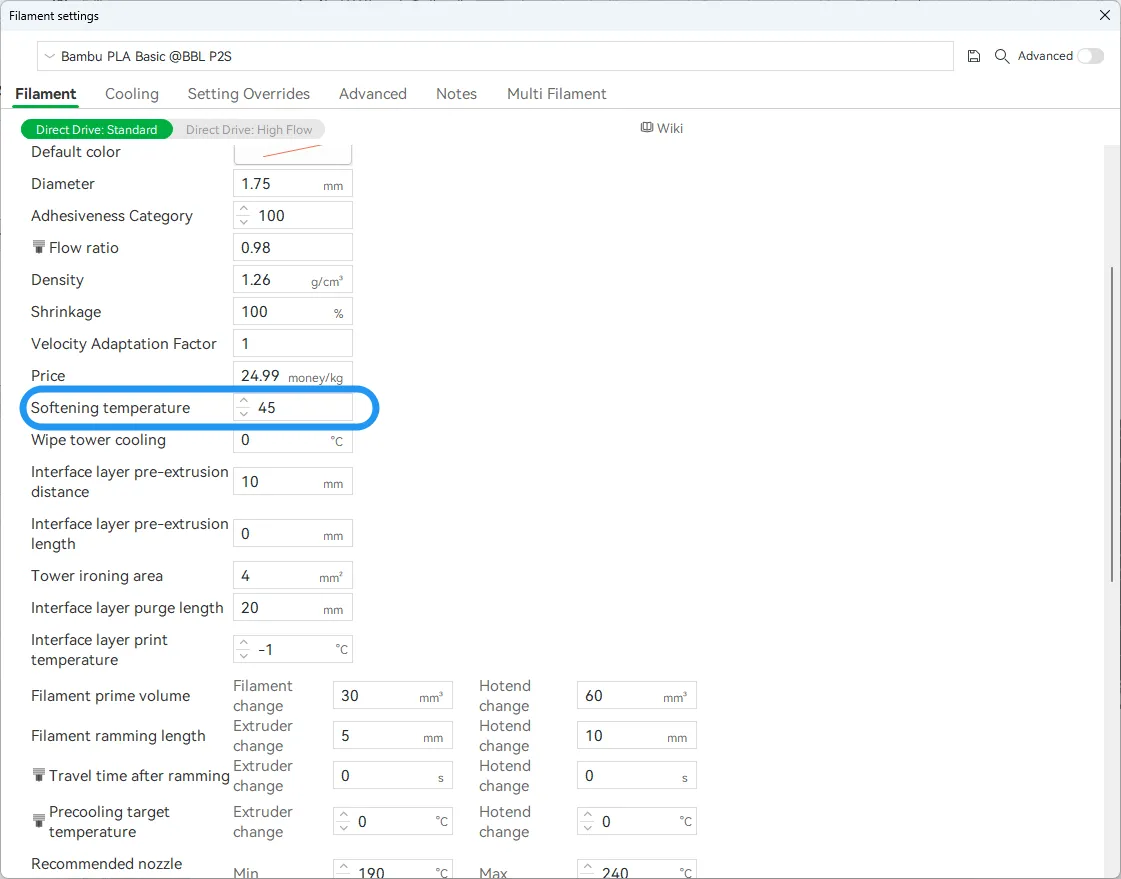Increase Interface layer print temperature stepper
Image resolution: width=1121 pixels, height=879 pixels.
(x=244, y=643)
